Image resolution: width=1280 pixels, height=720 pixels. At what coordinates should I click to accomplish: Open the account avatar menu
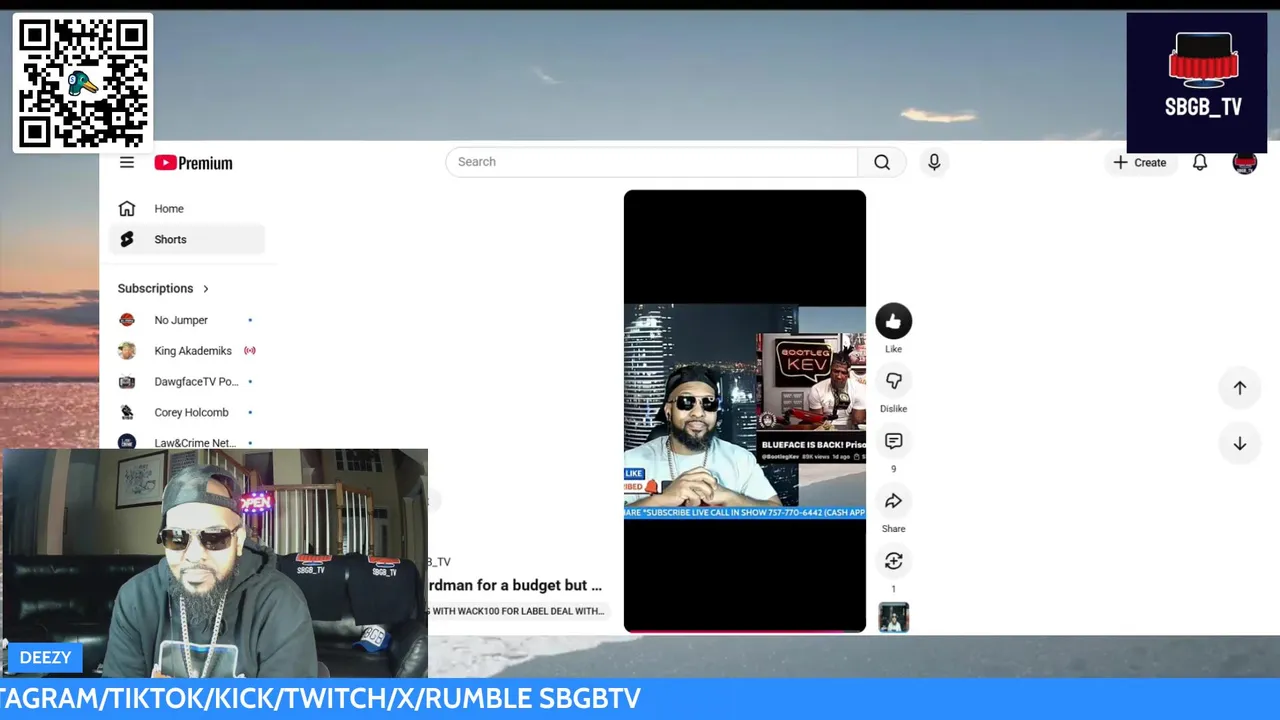tap(1244, 163)
